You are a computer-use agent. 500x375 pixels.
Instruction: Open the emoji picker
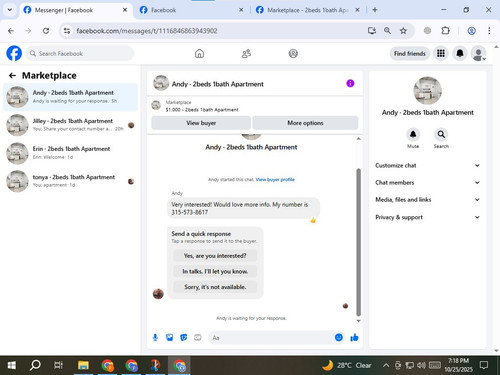[x=339, y=337]
